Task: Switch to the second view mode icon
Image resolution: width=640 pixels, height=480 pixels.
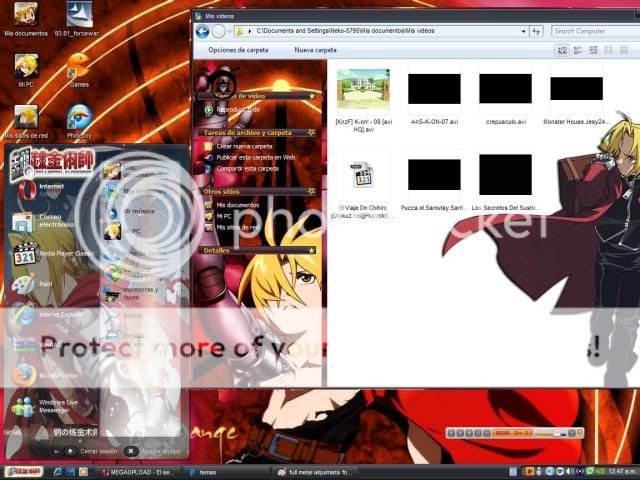Action: (x=578, y=50)
